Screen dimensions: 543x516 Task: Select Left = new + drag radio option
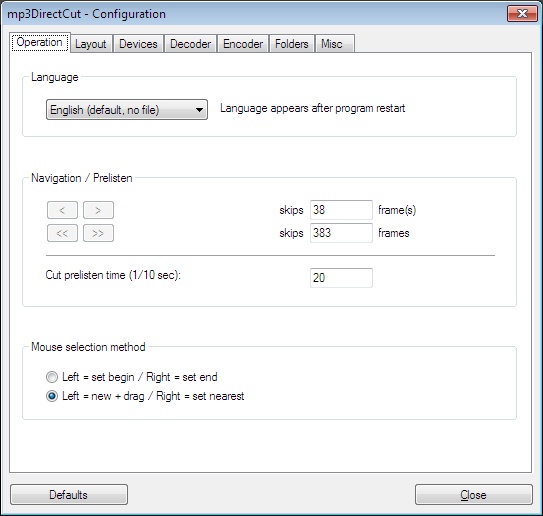(x=145, y=396)
